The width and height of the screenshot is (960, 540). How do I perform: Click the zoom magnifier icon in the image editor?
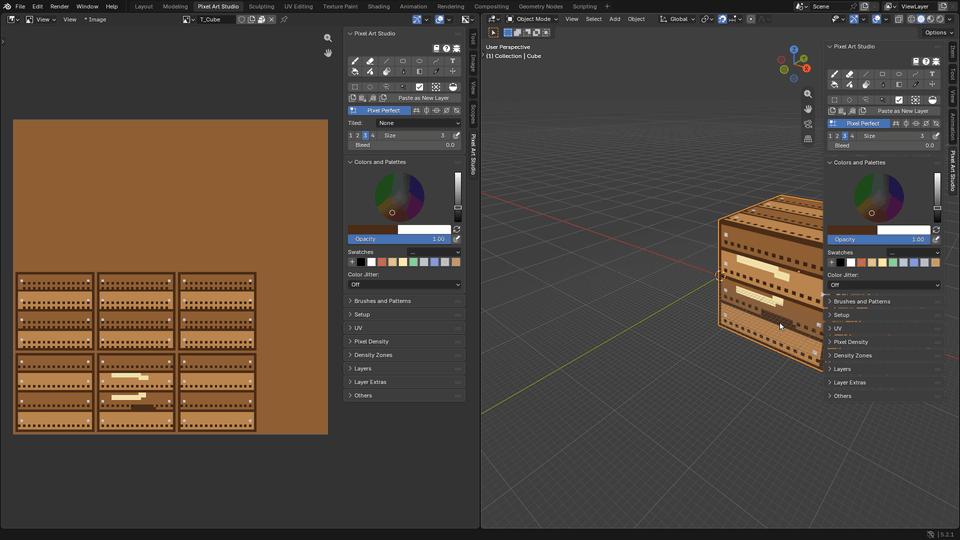click(x=328, y=38)
